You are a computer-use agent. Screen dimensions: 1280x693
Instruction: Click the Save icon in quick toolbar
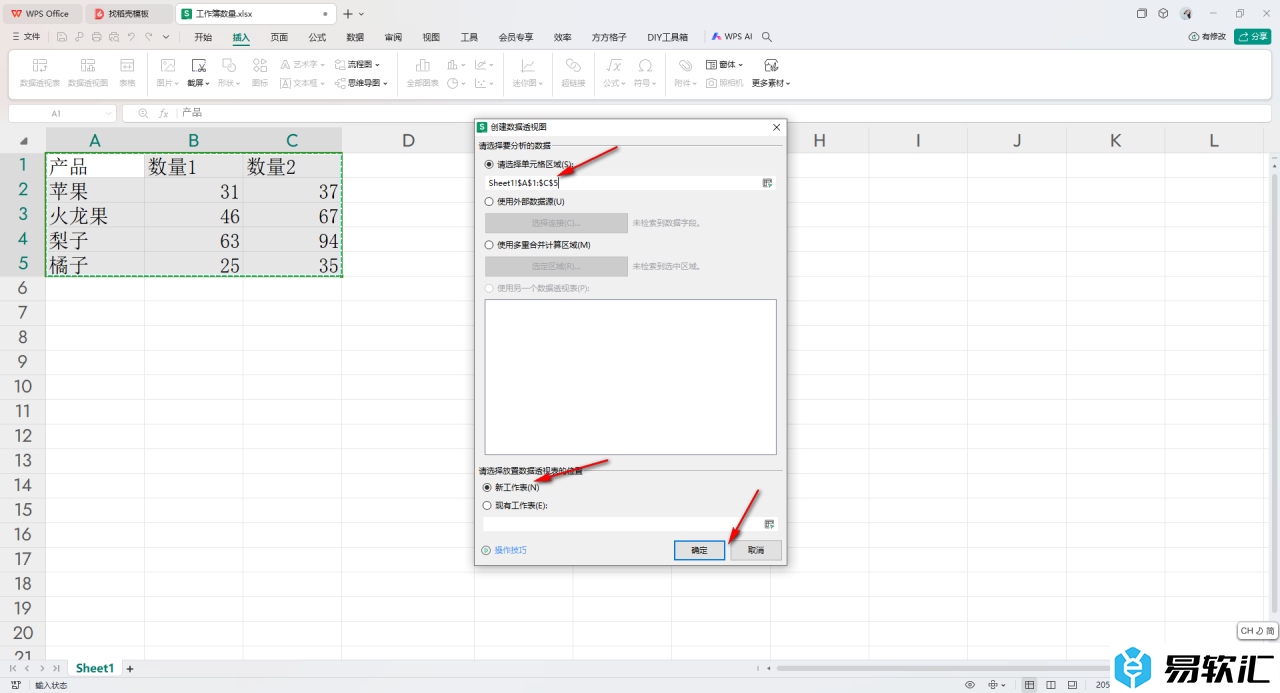click(62, 37)
